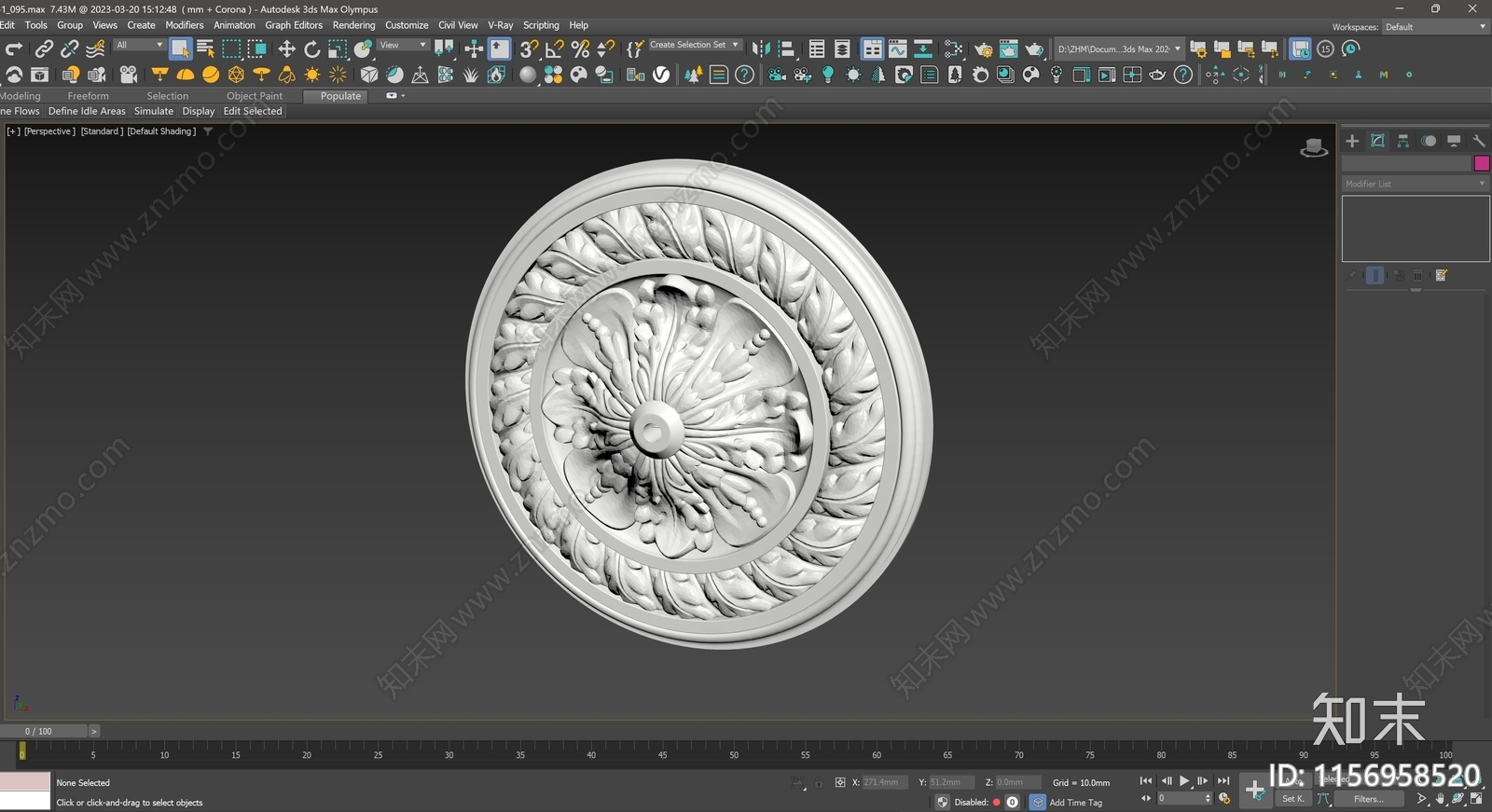Click the Unlink selection icon

(x=69, y=48)
